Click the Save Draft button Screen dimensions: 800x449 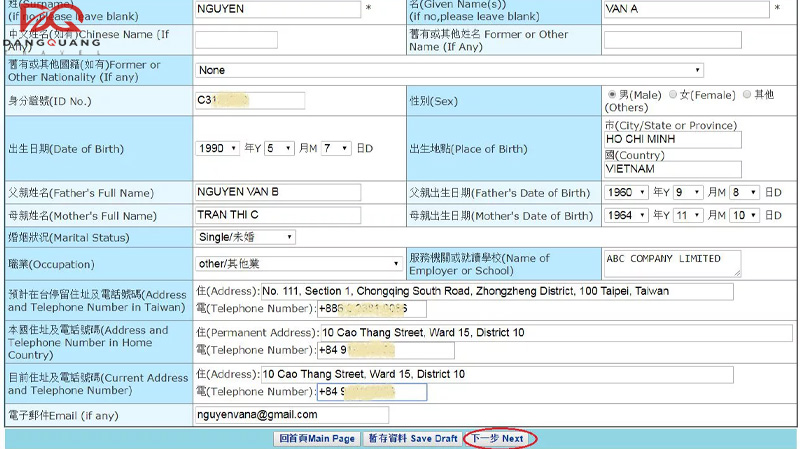[x=412, y=439]
